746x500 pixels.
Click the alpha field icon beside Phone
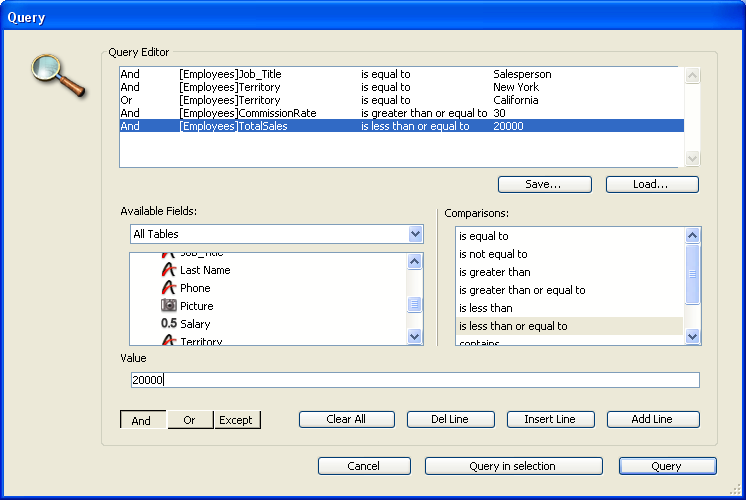pyautogui.click(x=168, y=288)
